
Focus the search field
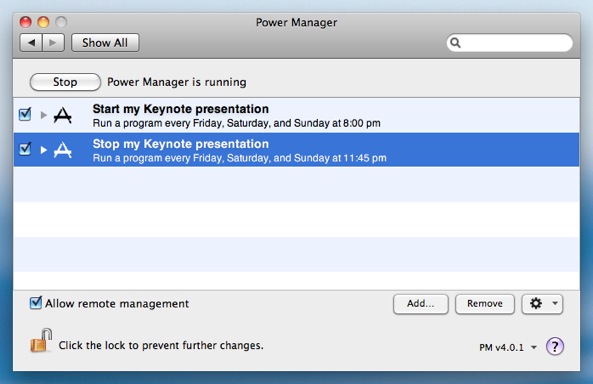(x=509, y=43)
